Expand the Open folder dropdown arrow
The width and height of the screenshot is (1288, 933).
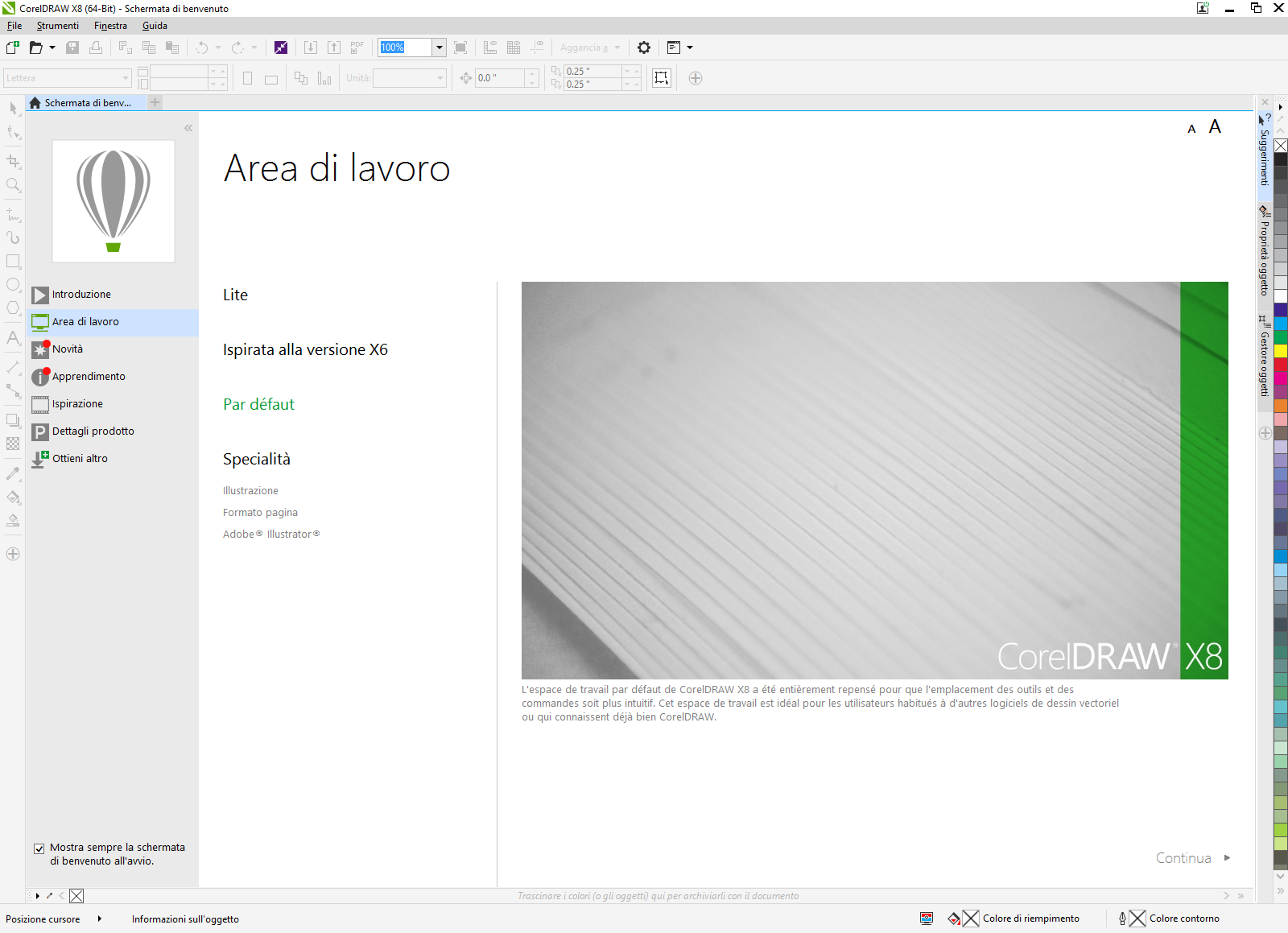tap(52, 47)
